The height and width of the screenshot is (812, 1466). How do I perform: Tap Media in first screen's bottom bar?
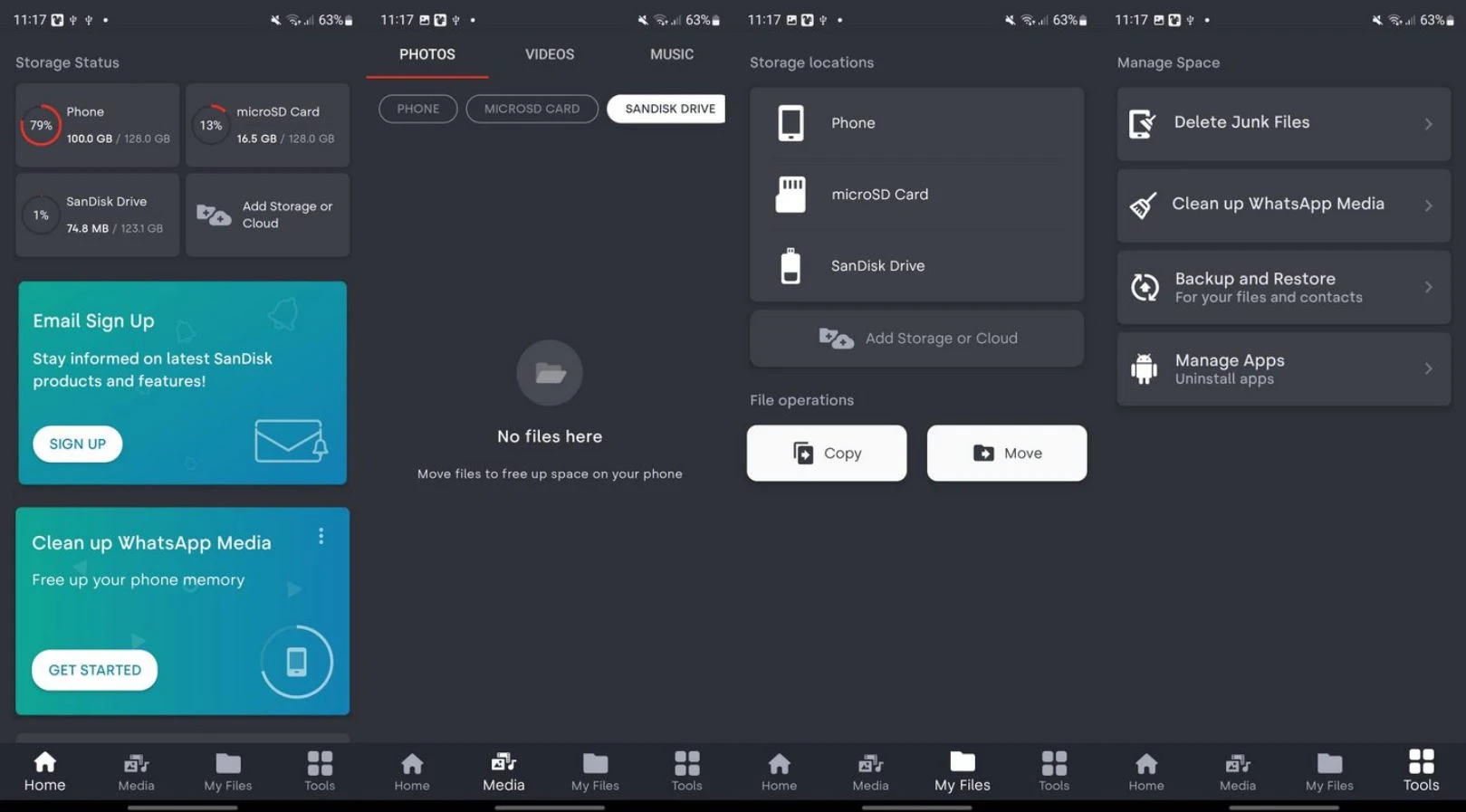[136, 772]
